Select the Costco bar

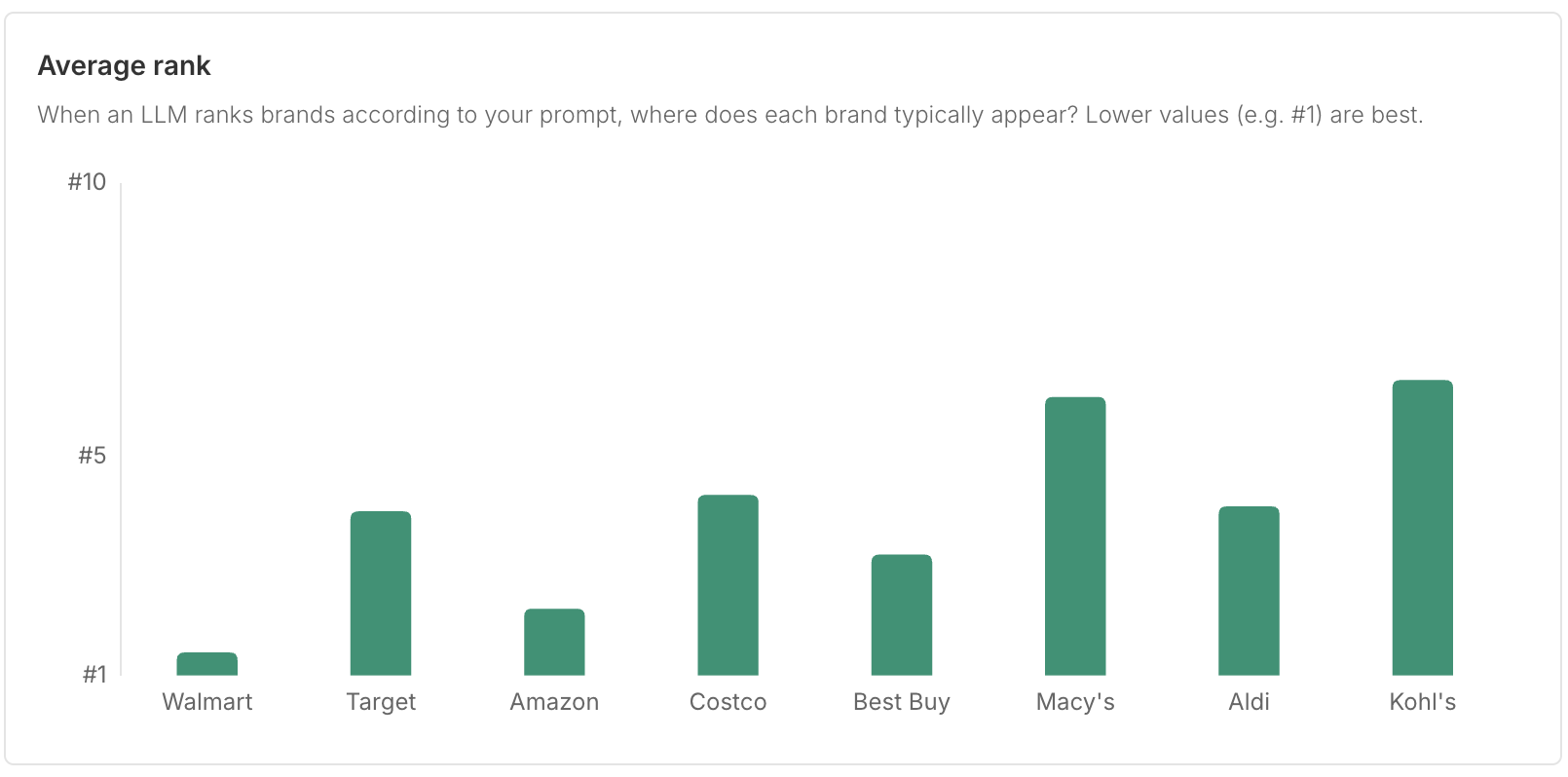pos(728,585)
